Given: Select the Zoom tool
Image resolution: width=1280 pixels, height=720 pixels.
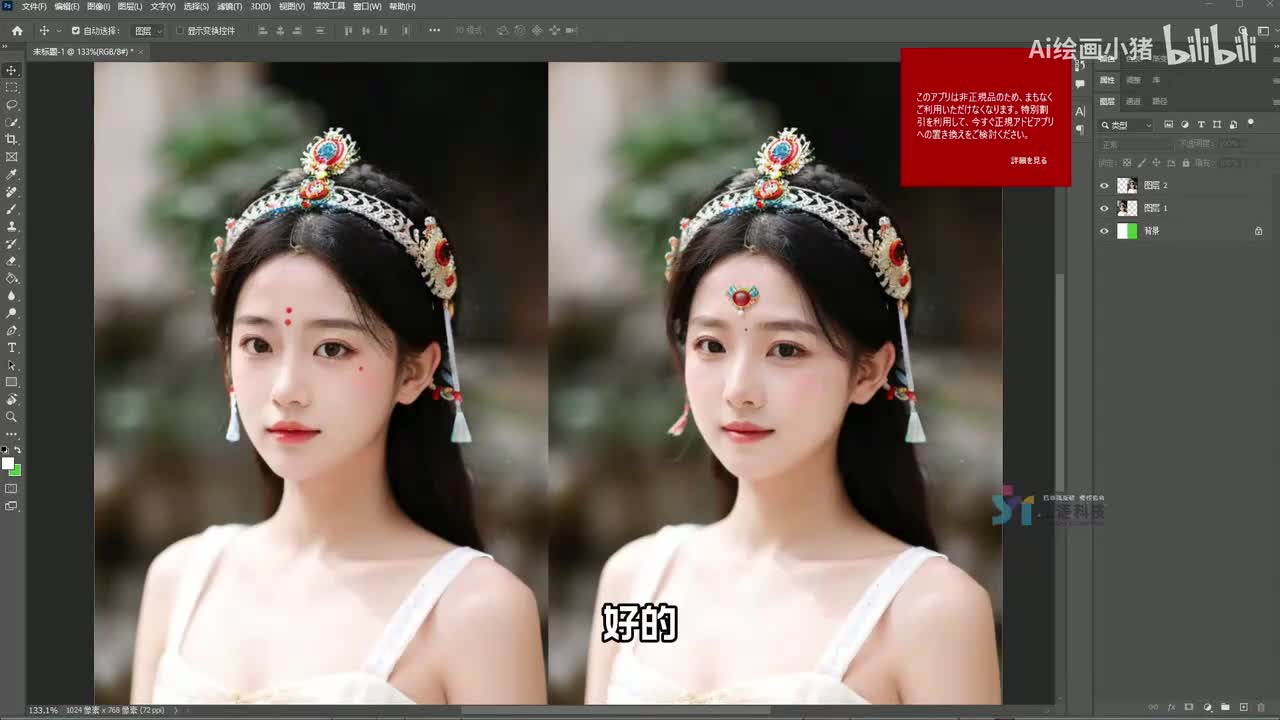Looking at the screenshot, I should (12, 417).
